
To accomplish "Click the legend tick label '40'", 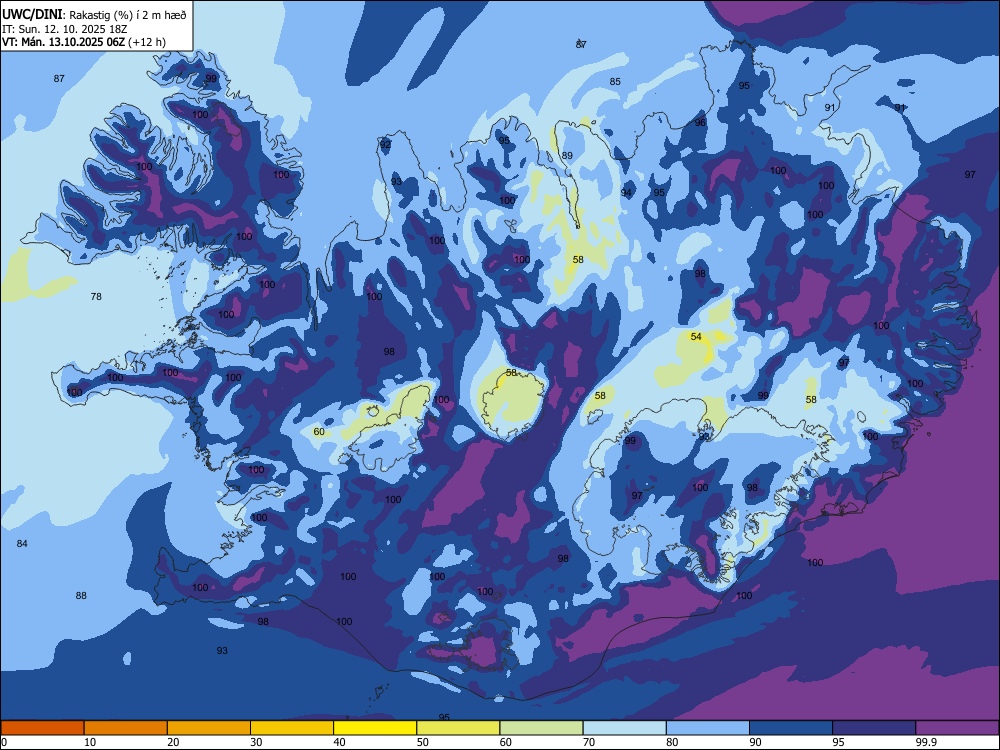I will (340, 742).
